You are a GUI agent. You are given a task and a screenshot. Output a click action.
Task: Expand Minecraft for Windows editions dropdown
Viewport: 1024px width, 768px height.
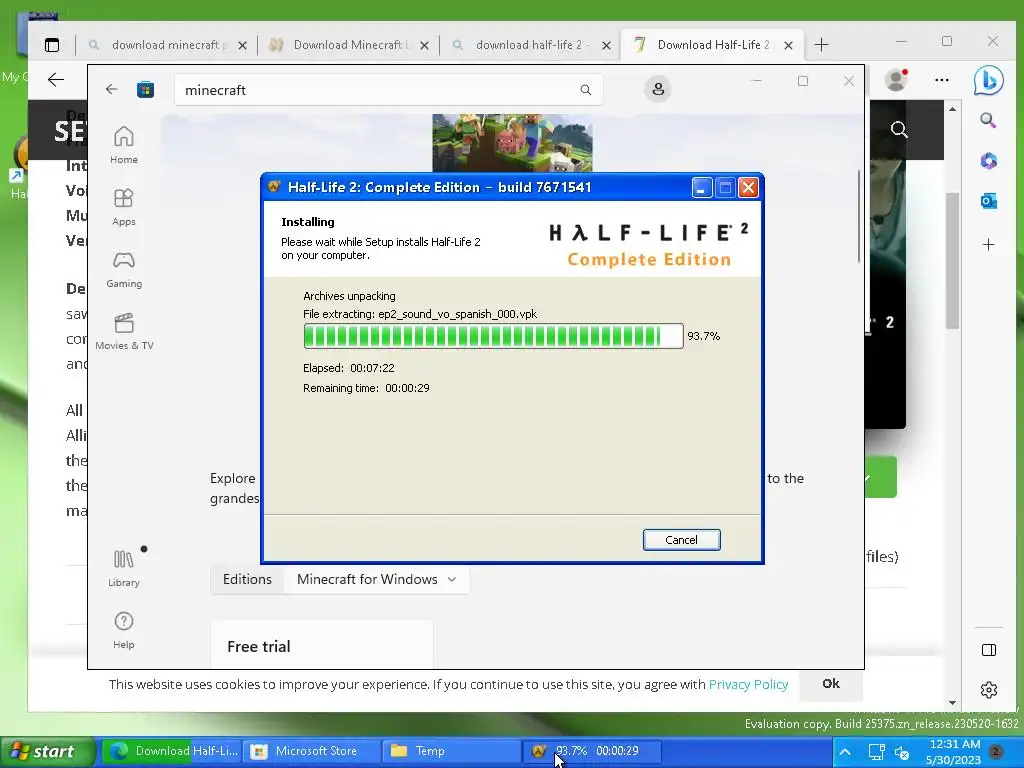pos(377,579)
